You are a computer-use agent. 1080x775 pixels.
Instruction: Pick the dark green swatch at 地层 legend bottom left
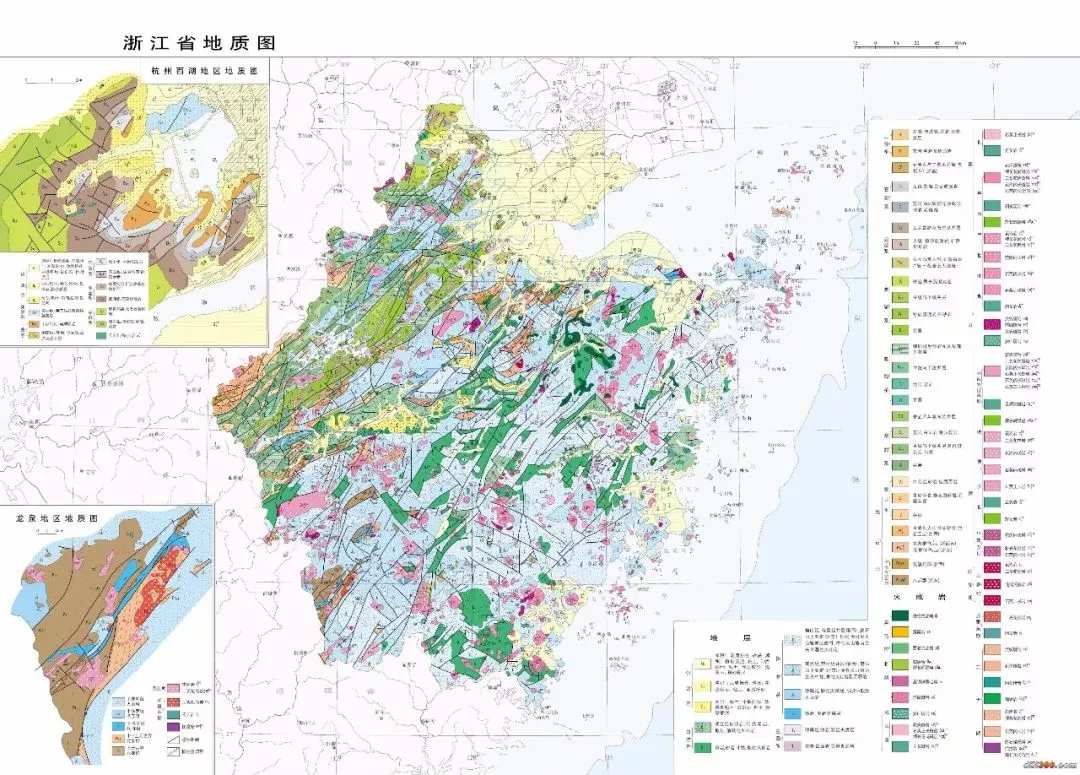[x=703, y=748]
